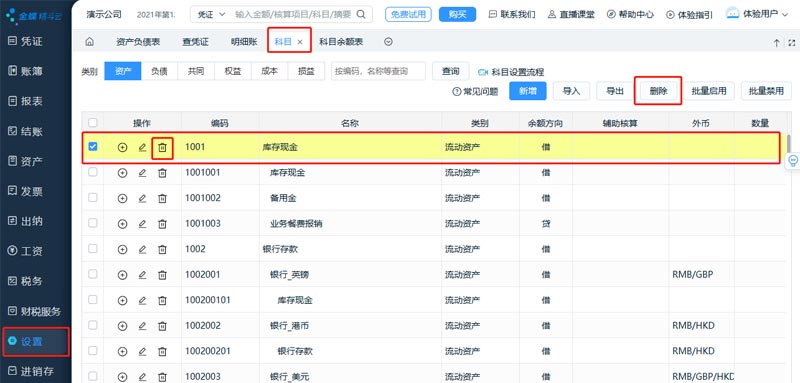The height and width of the screenshot is (383, 800).
Task: Uncheck the 1001 库存现金 row checkbox
Action: 92,147
